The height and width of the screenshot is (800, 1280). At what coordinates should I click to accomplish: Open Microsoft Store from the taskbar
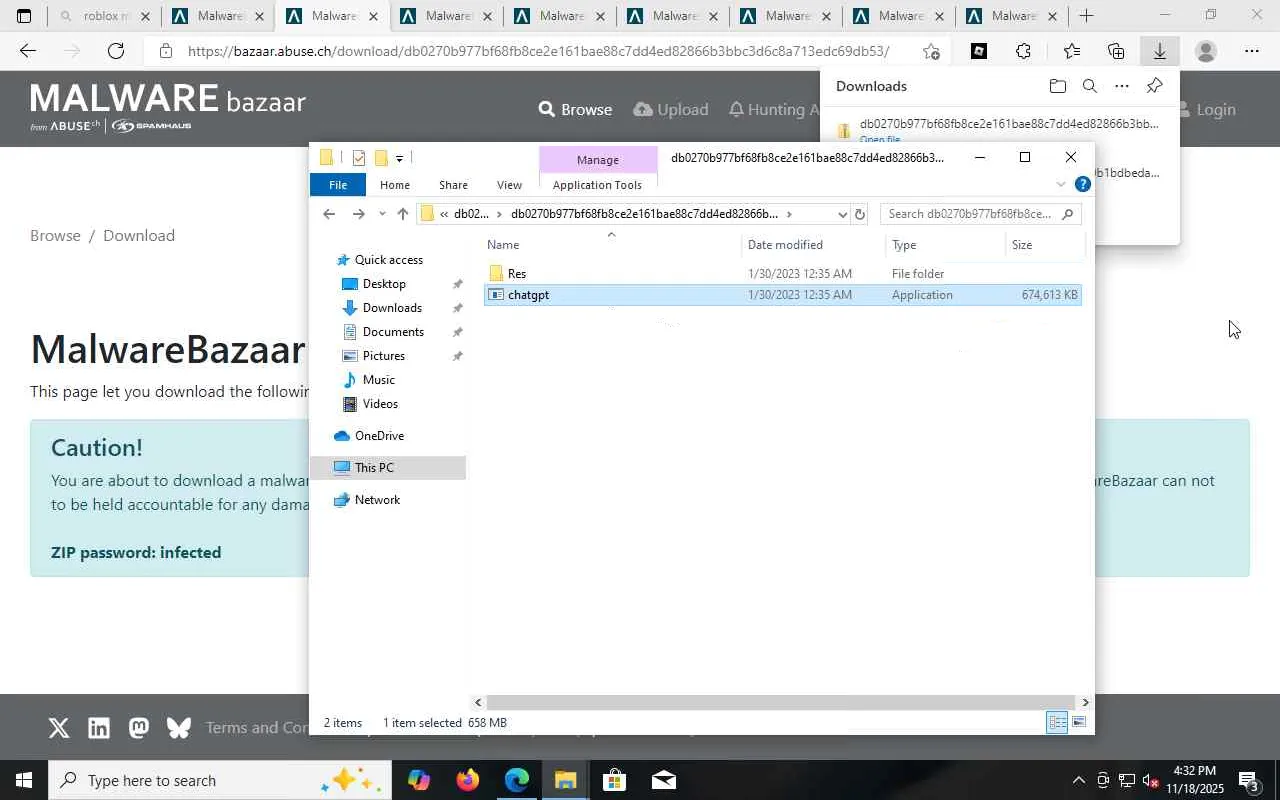614,780
